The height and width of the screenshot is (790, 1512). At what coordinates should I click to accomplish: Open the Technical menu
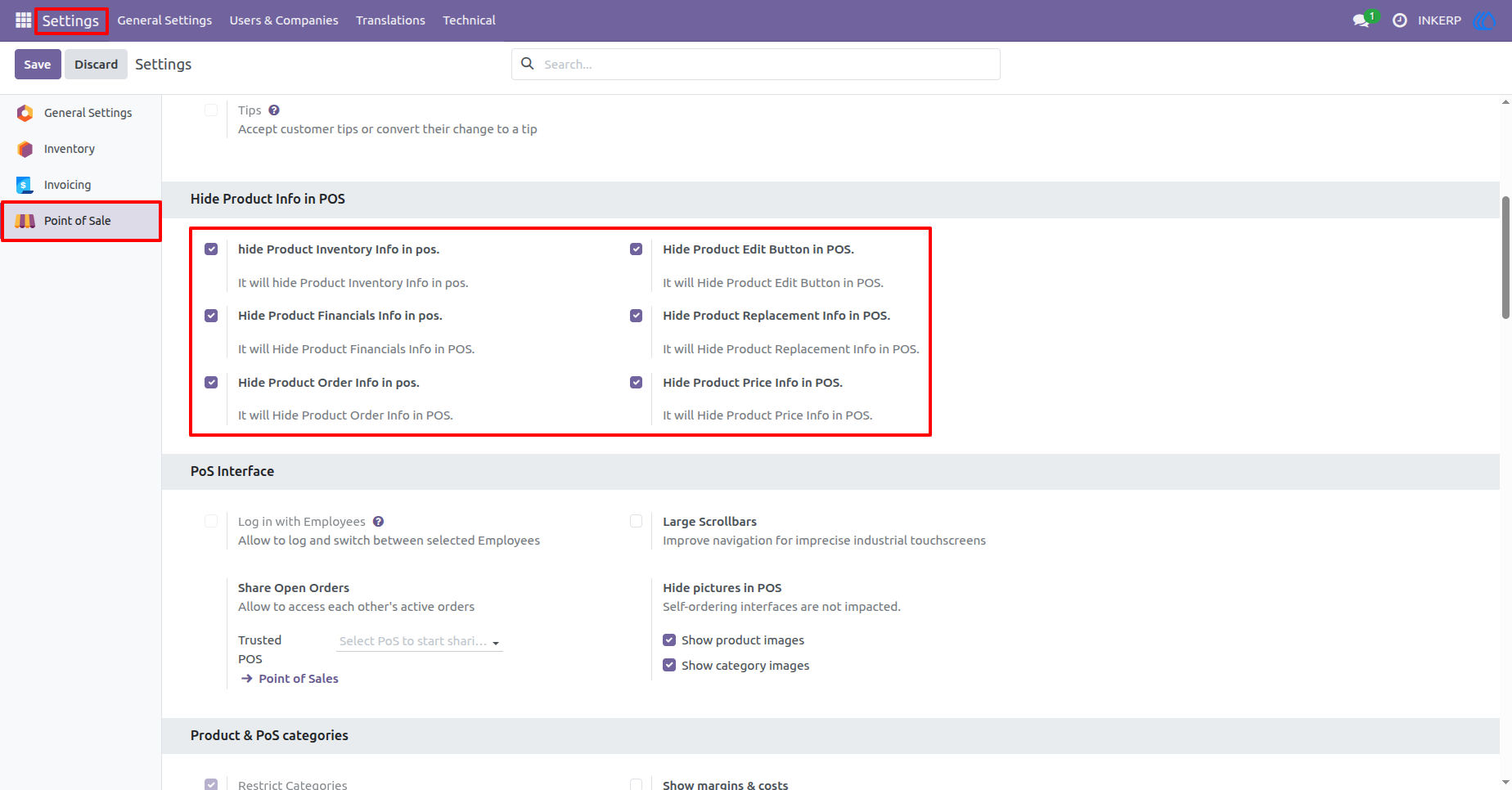[x=469, y=20]
